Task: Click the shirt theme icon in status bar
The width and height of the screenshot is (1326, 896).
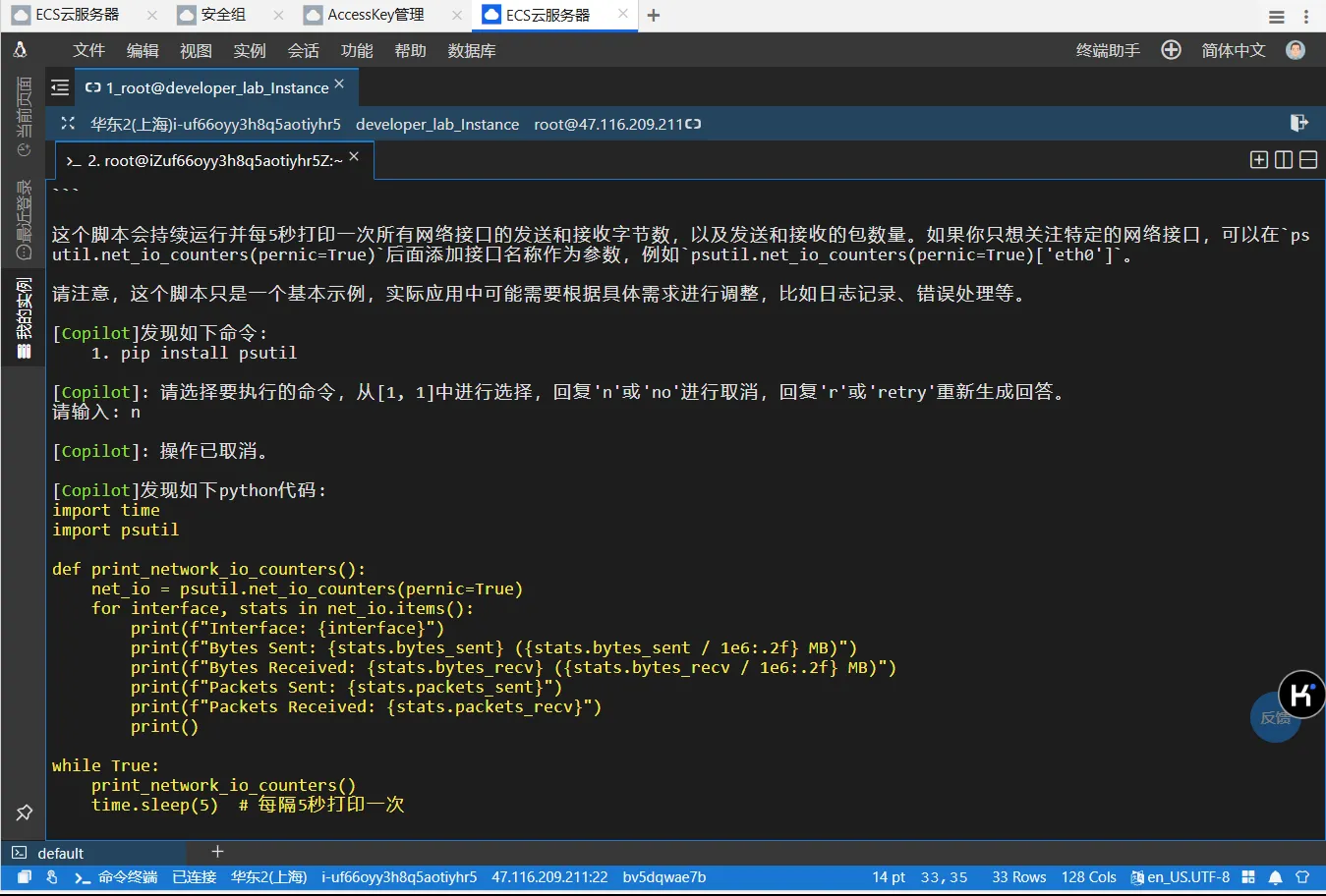Action: click(1302, 877)
